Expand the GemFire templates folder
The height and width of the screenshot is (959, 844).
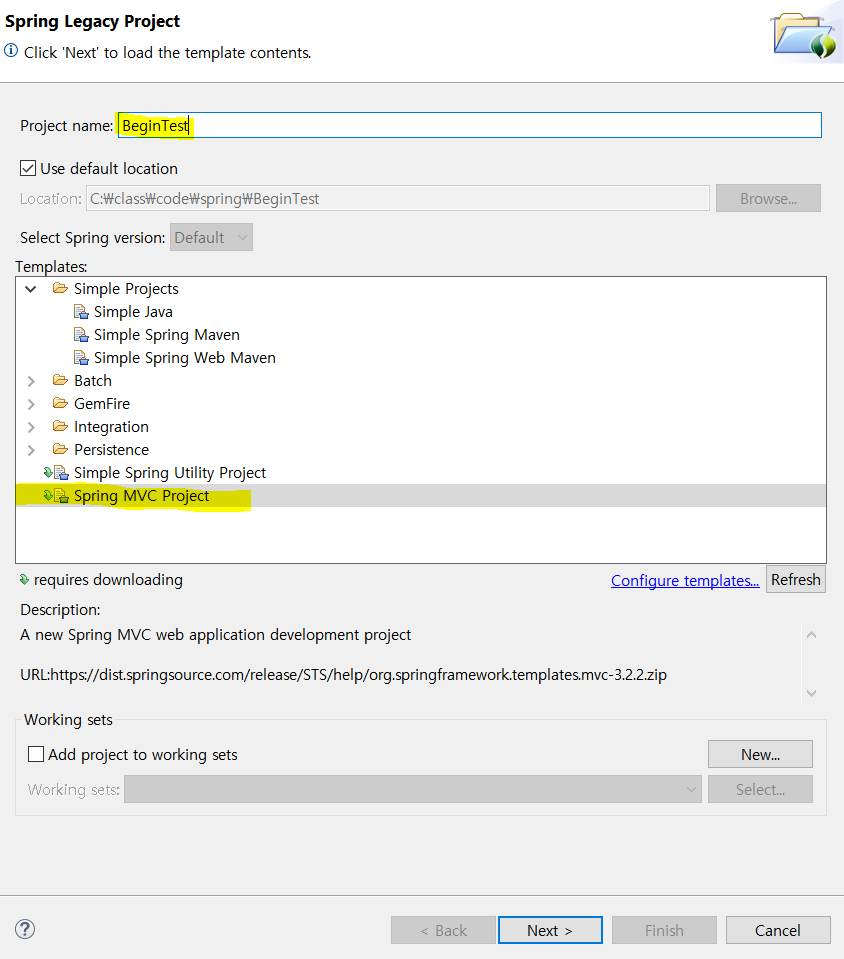31,404
